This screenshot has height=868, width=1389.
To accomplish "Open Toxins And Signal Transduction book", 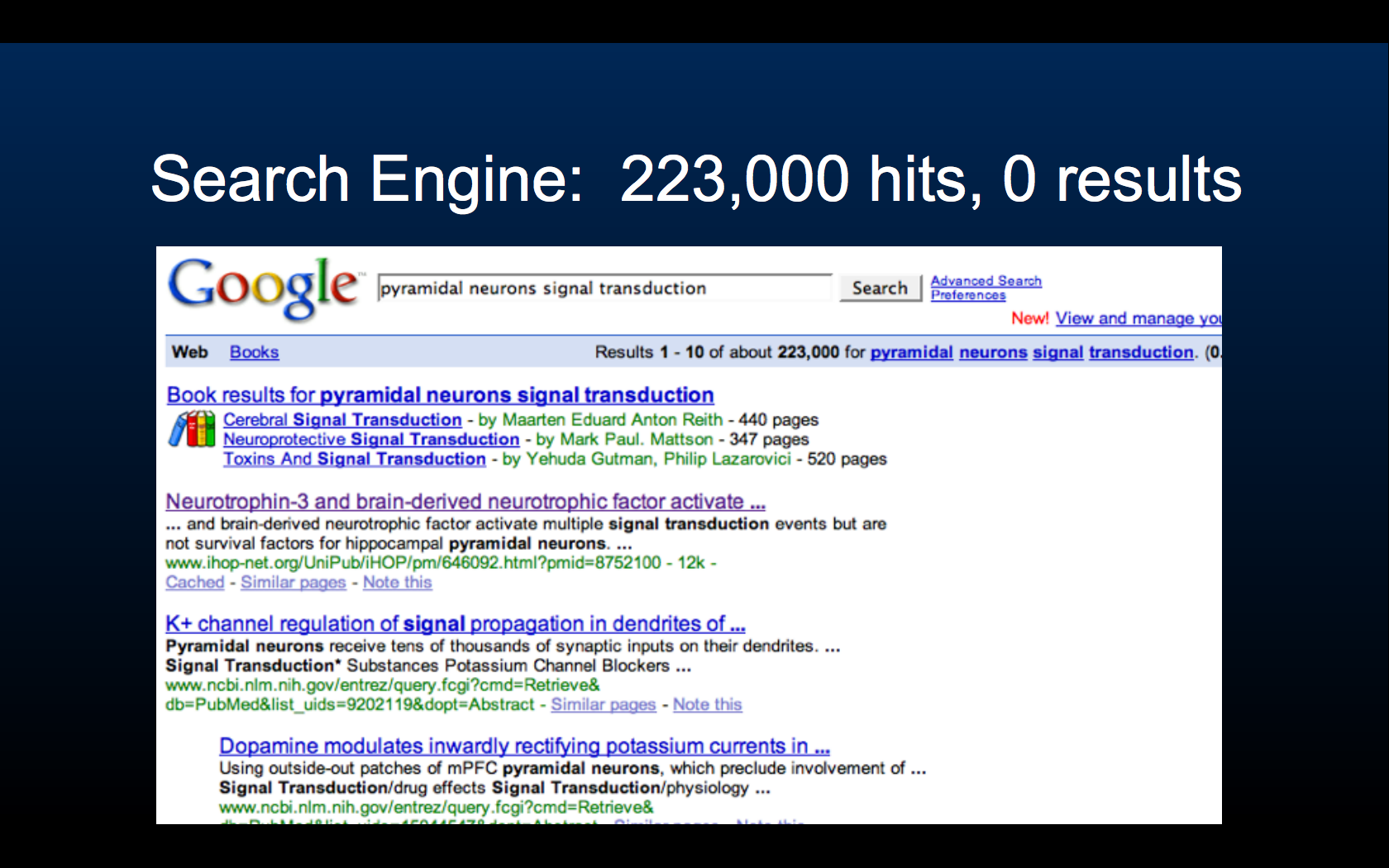I will click(354, 459).
